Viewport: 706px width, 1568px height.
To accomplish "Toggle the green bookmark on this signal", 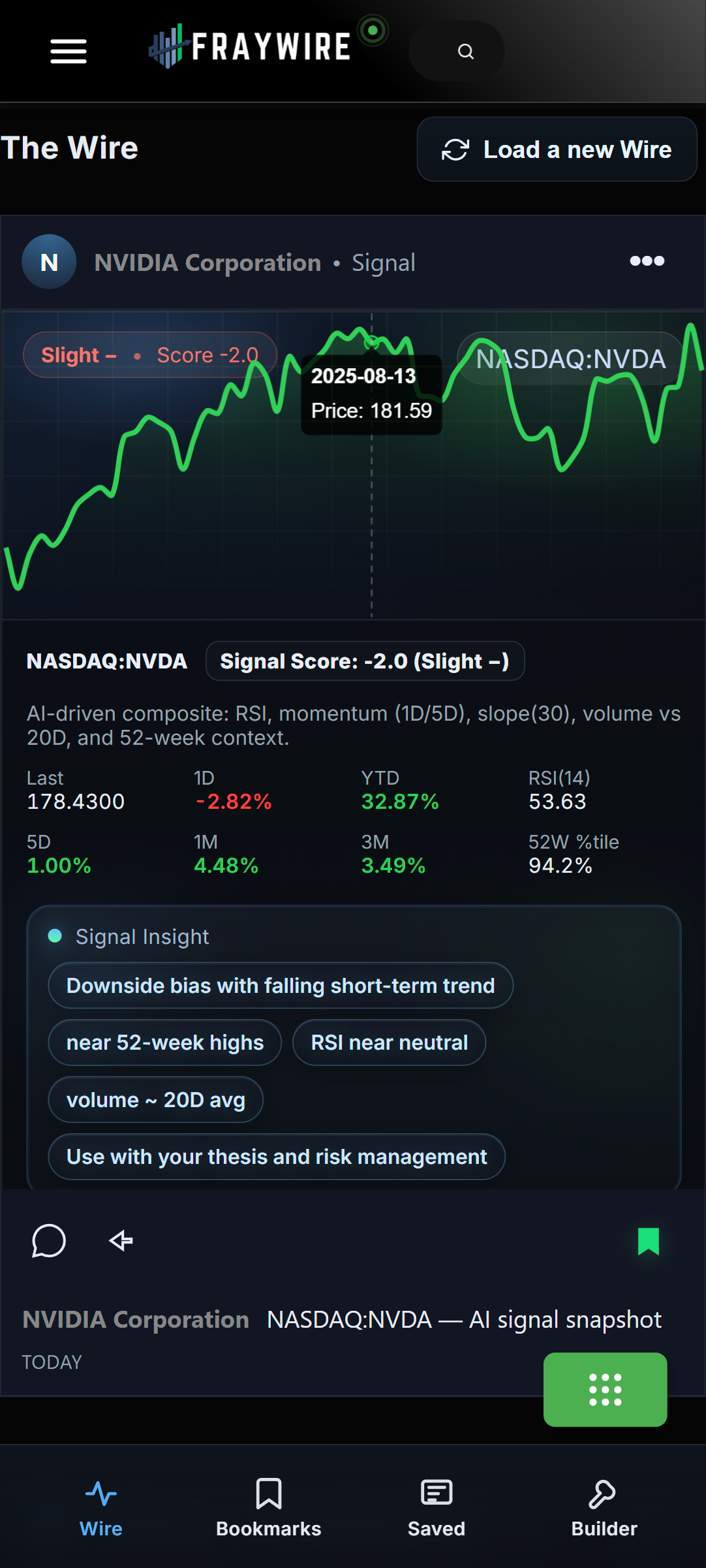I will (648, 1241).
